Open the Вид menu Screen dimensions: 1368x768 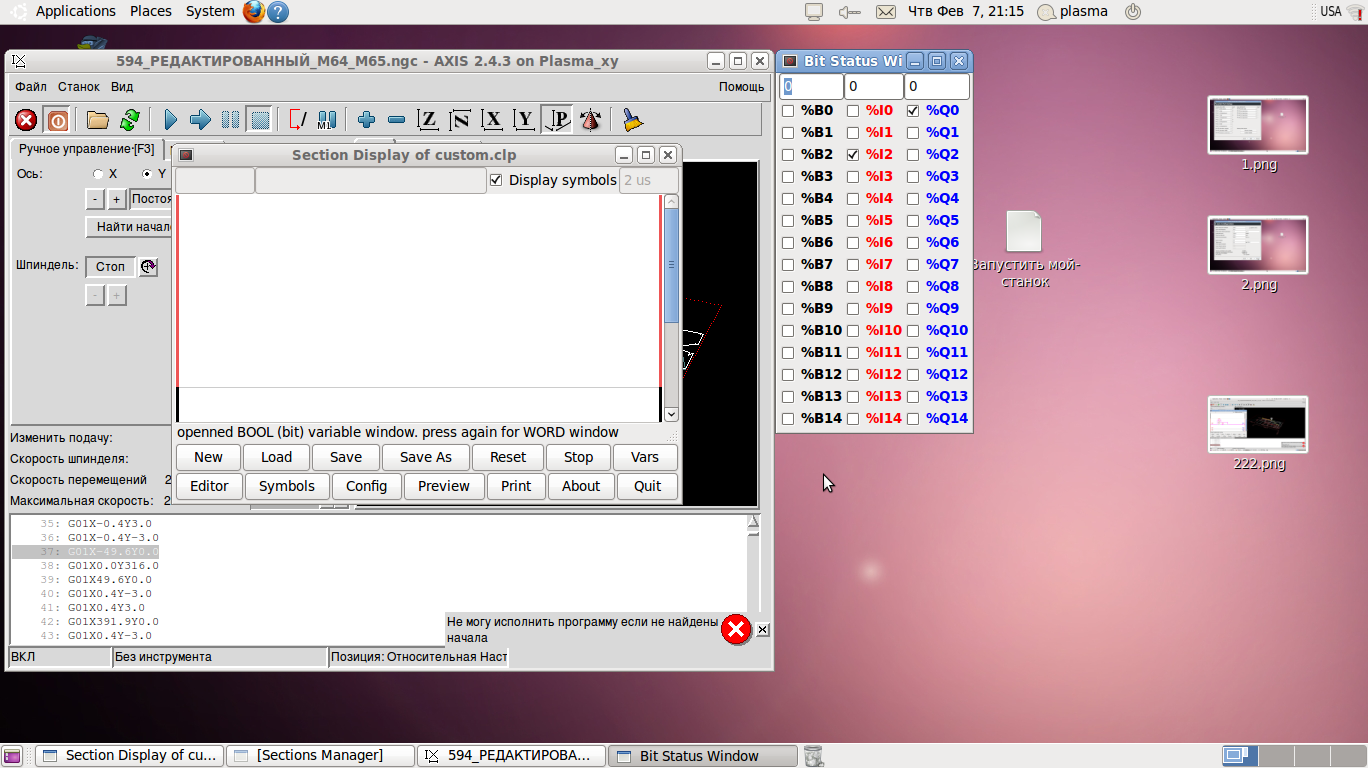[x=122, y=87]
